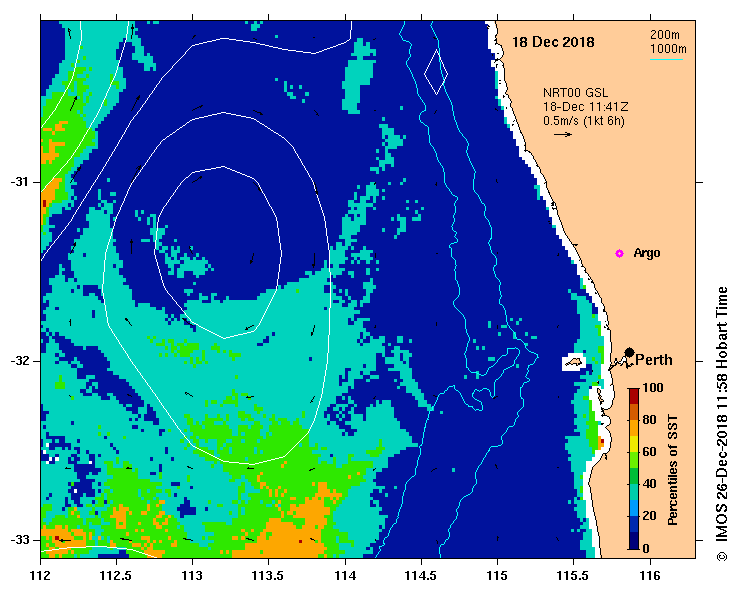
Task: Click the '200m' depth legend label
Action: pos(665,35)
